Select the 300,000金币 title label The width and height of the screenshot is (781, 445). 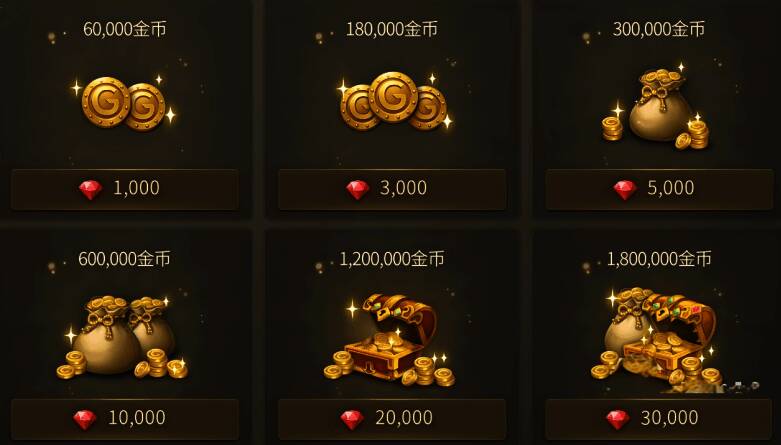(x=659, y=29)
